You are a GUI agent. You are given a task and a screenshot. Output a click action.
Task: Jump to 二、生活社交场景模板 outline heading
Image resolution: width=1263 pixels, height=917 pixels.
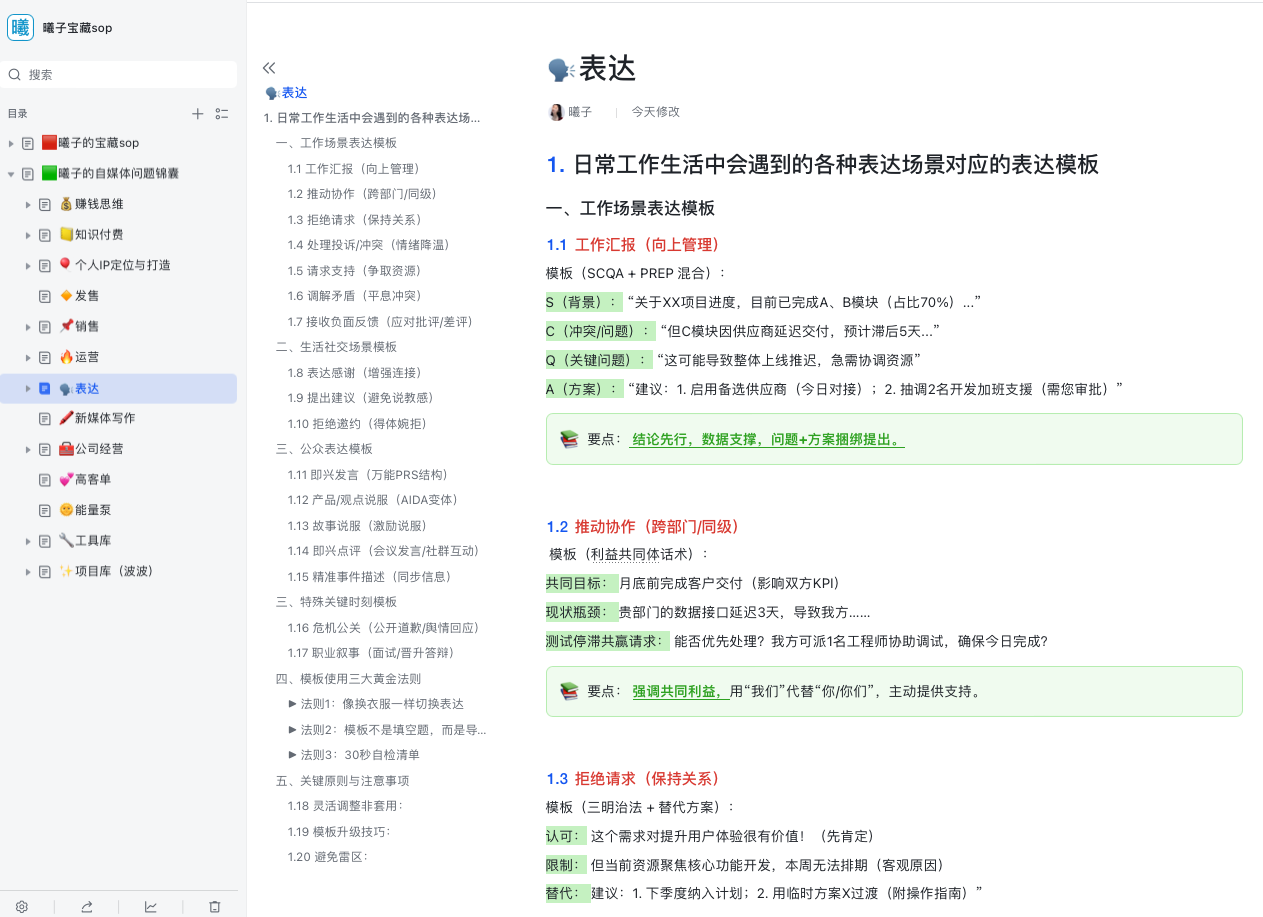(336, 347)
